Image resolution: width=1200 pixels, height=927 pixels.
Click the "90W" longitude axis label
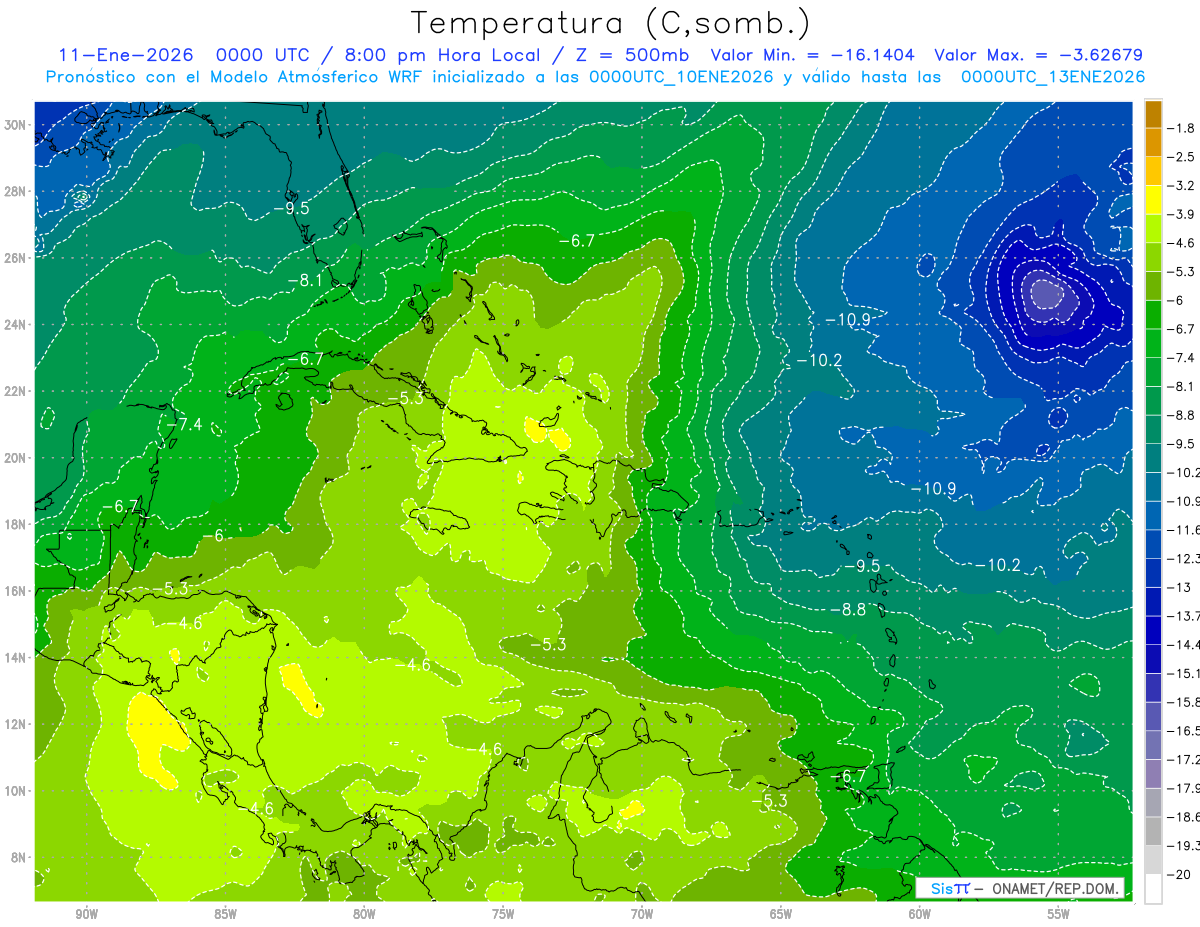(x=86, y=914)
